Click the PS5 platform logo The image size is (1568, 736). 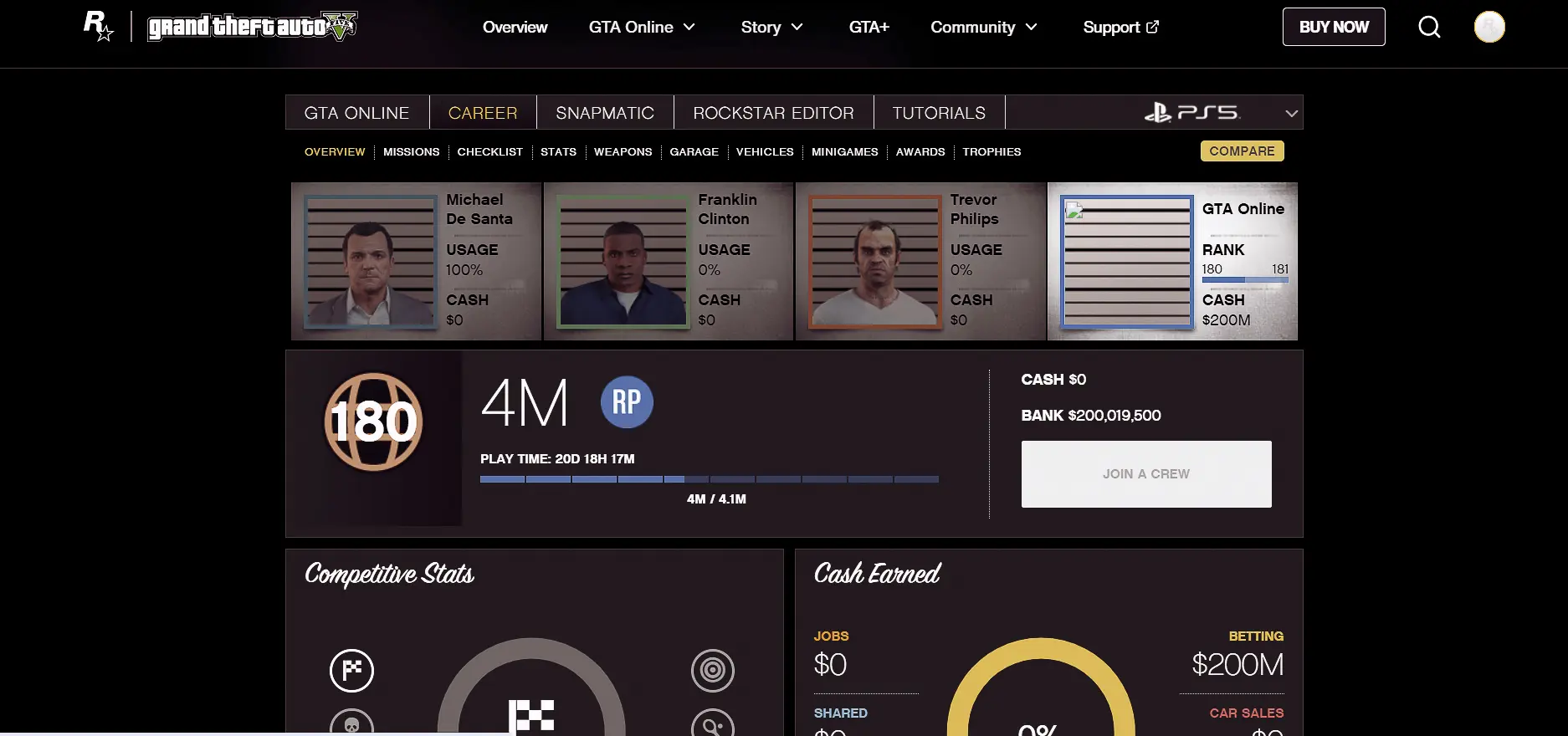click(1191, 112)
